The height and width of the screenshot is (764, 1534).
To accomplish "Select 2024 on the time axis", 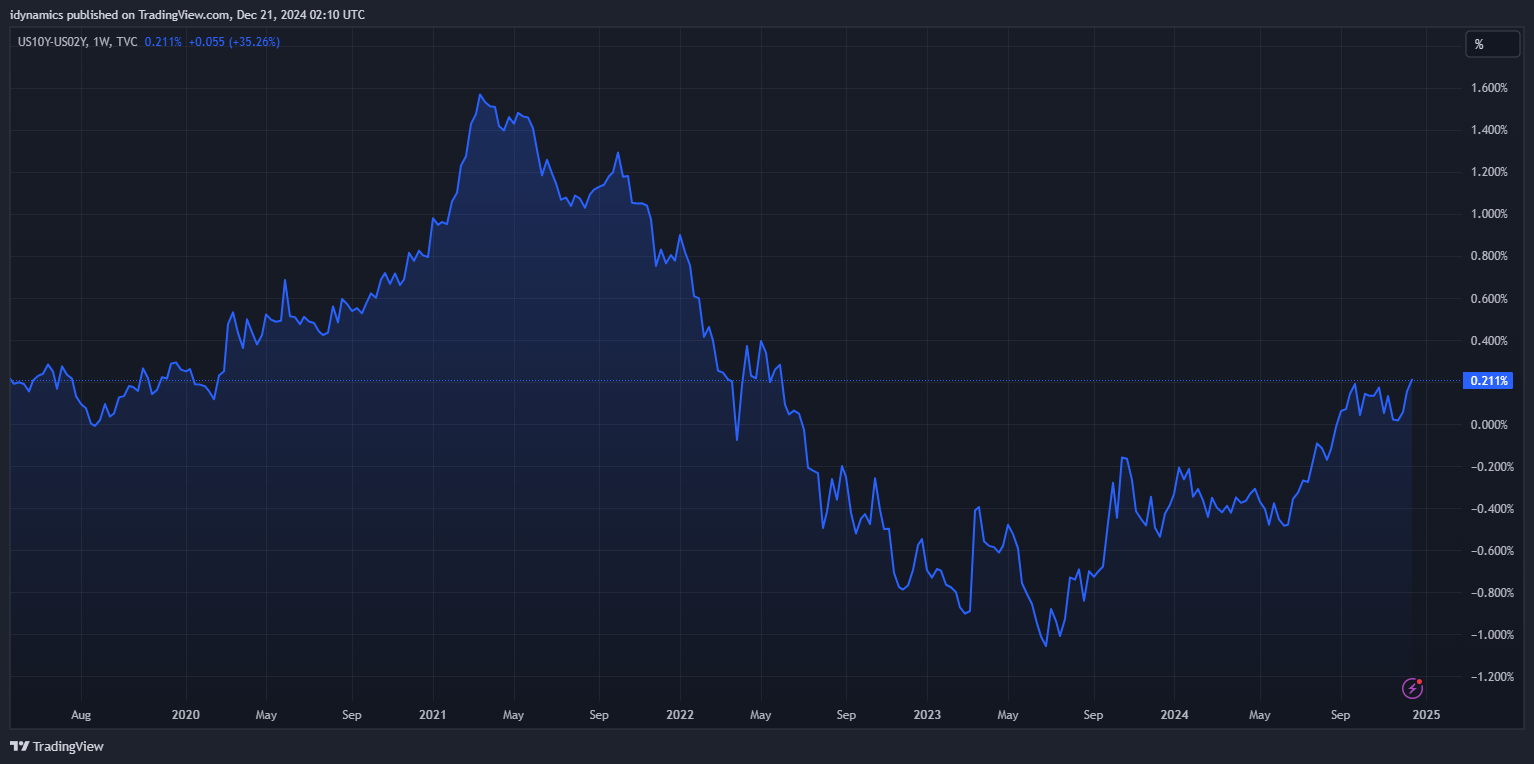I will point(1174,715).
